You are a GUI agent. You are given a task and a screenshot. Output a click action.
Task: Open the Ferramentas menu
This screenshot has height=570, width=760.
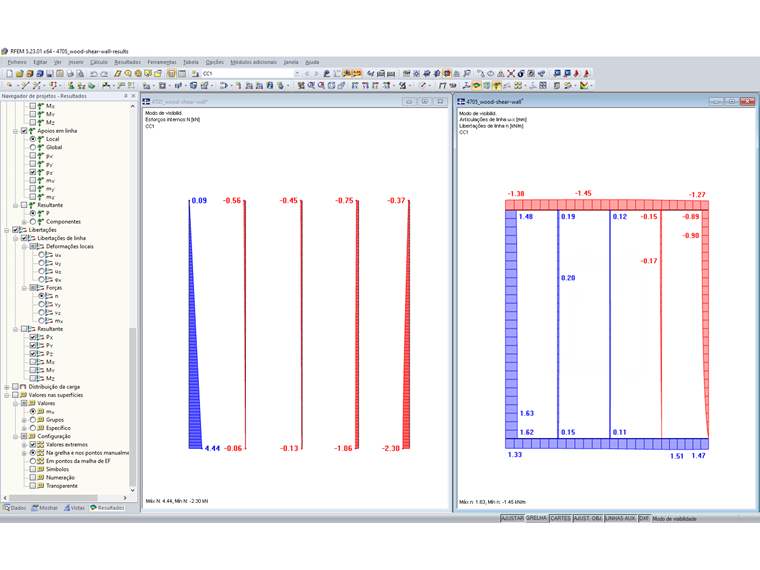(162, 62)
